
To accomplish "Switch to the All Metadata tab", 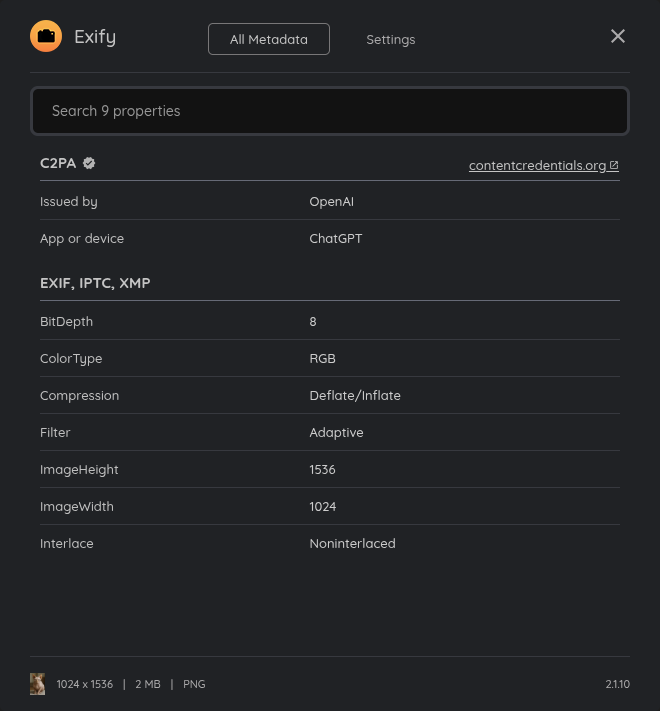I will tap(269, 39).
